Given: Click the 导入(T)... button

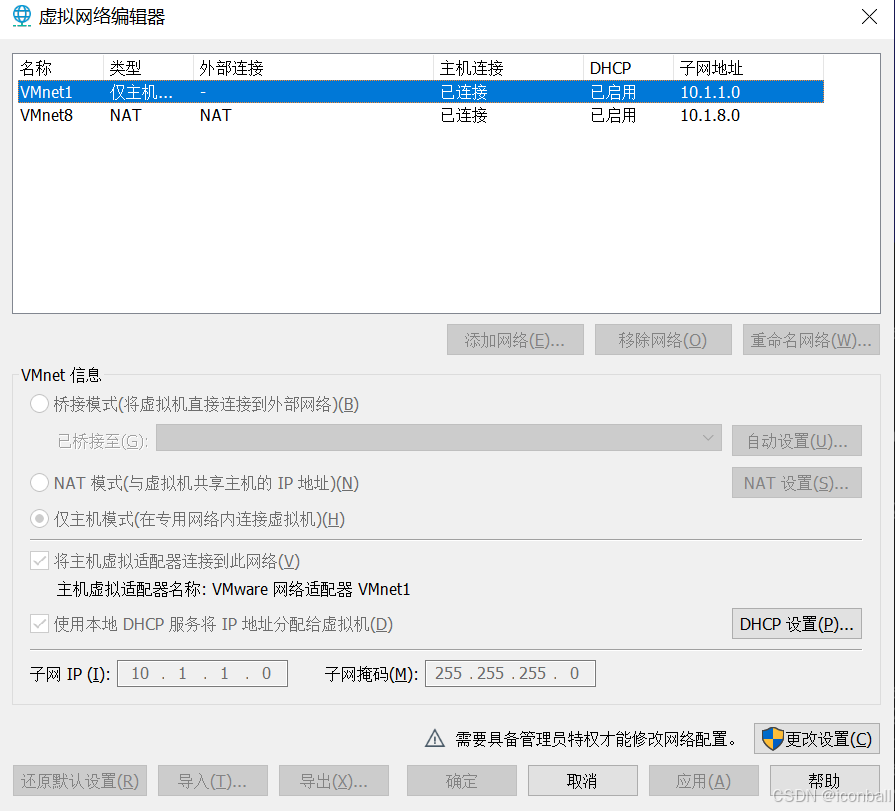Looking at the screenshot, I should coord(213,781).
